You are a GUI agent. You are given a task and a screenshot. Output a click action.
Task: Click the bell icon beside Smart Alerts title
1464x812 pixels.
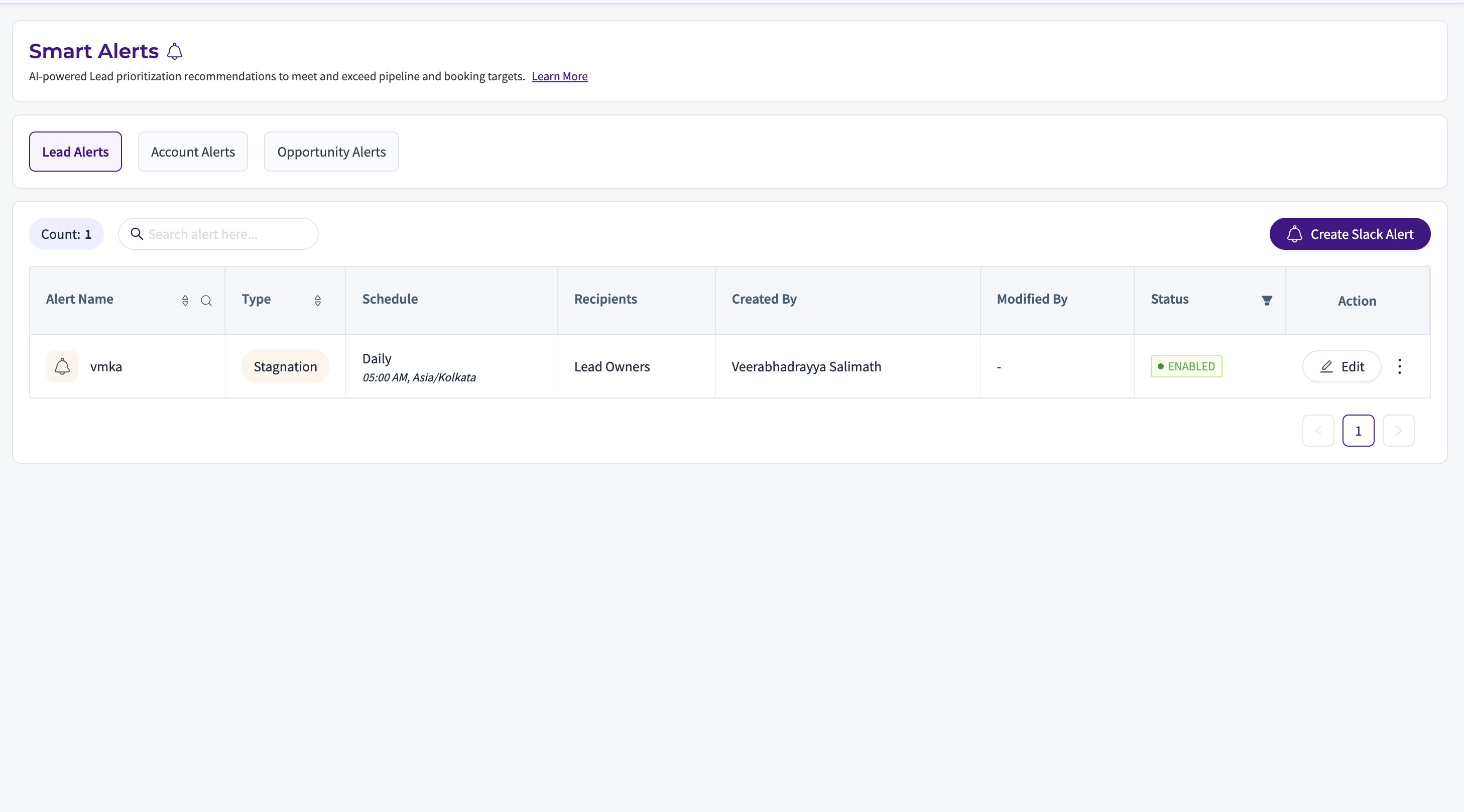[175, 51]
